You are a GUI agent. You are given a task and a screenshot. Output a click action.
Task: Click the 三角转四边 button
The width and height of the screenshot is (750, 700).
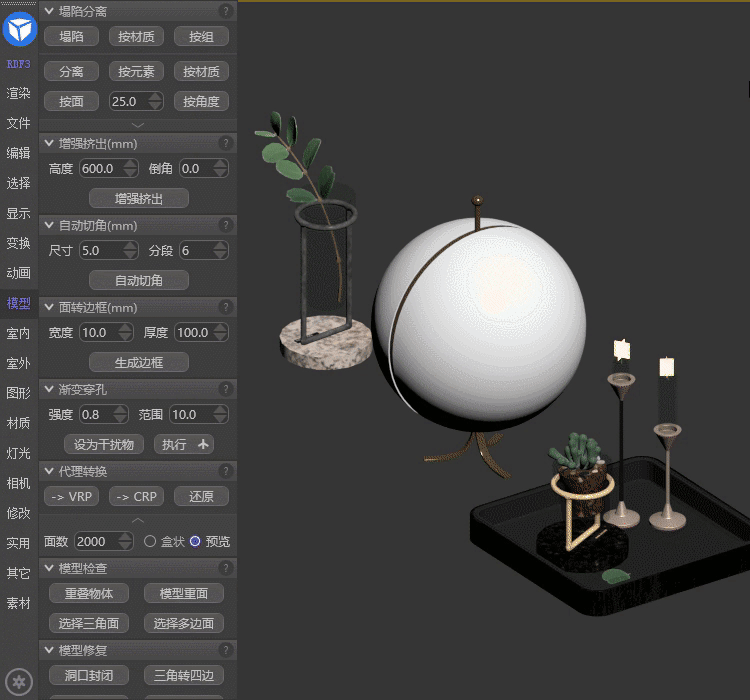tap(184, 675)
